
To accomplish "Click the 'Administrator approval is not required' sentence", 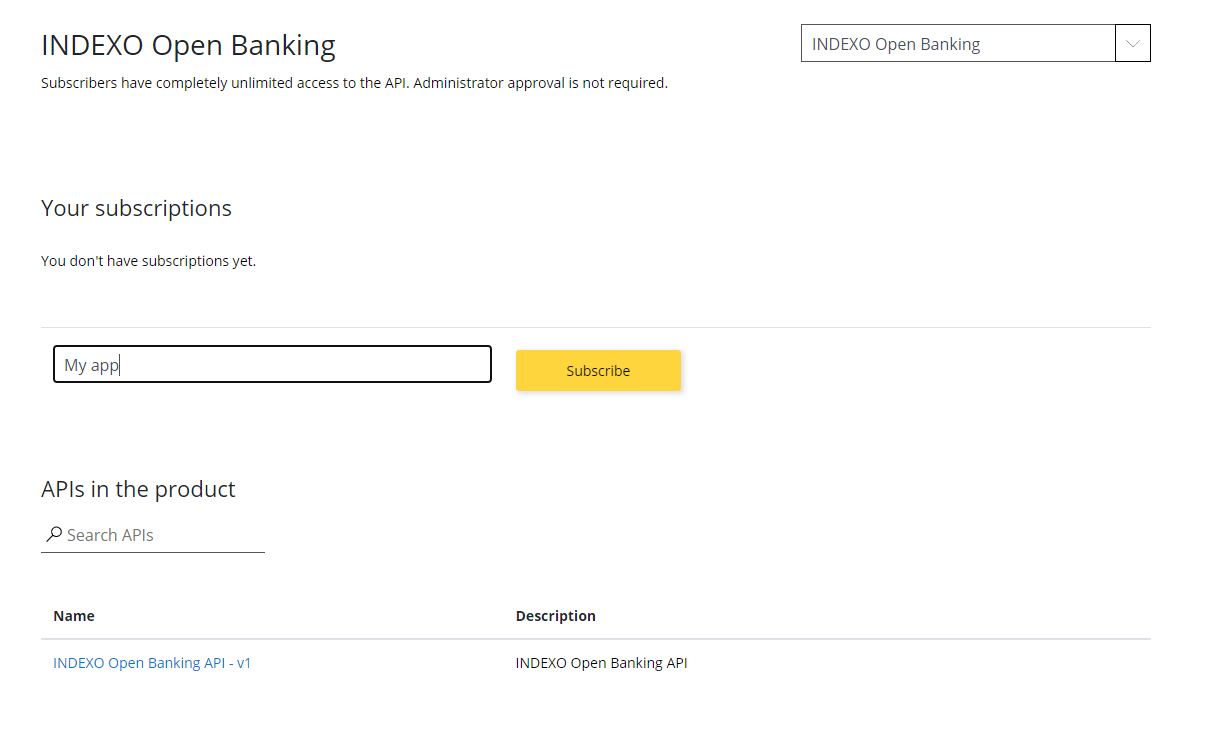I will [540, 83].
